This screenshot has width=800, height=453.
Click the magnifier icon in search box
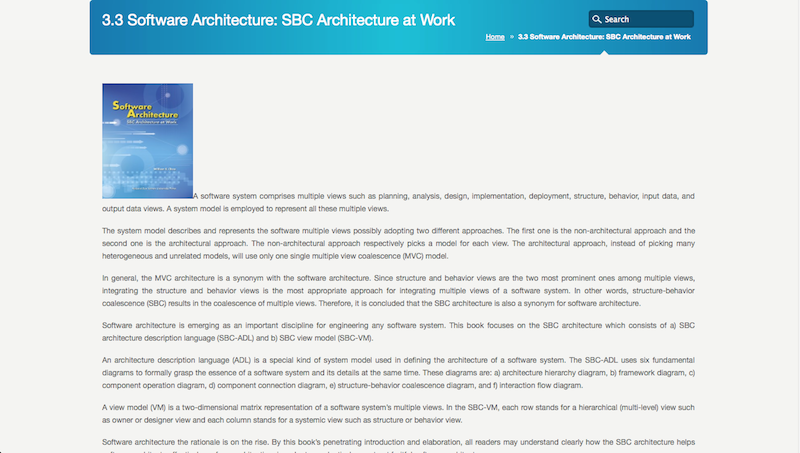click(x=596, y=19)
